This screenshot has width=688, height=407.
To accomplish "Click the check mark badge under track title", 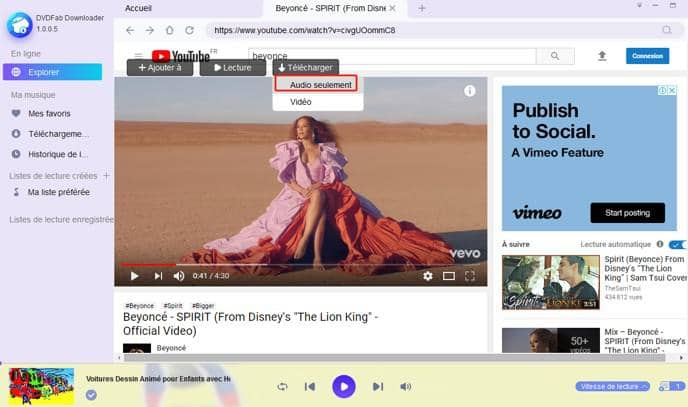I will [91, 395].
